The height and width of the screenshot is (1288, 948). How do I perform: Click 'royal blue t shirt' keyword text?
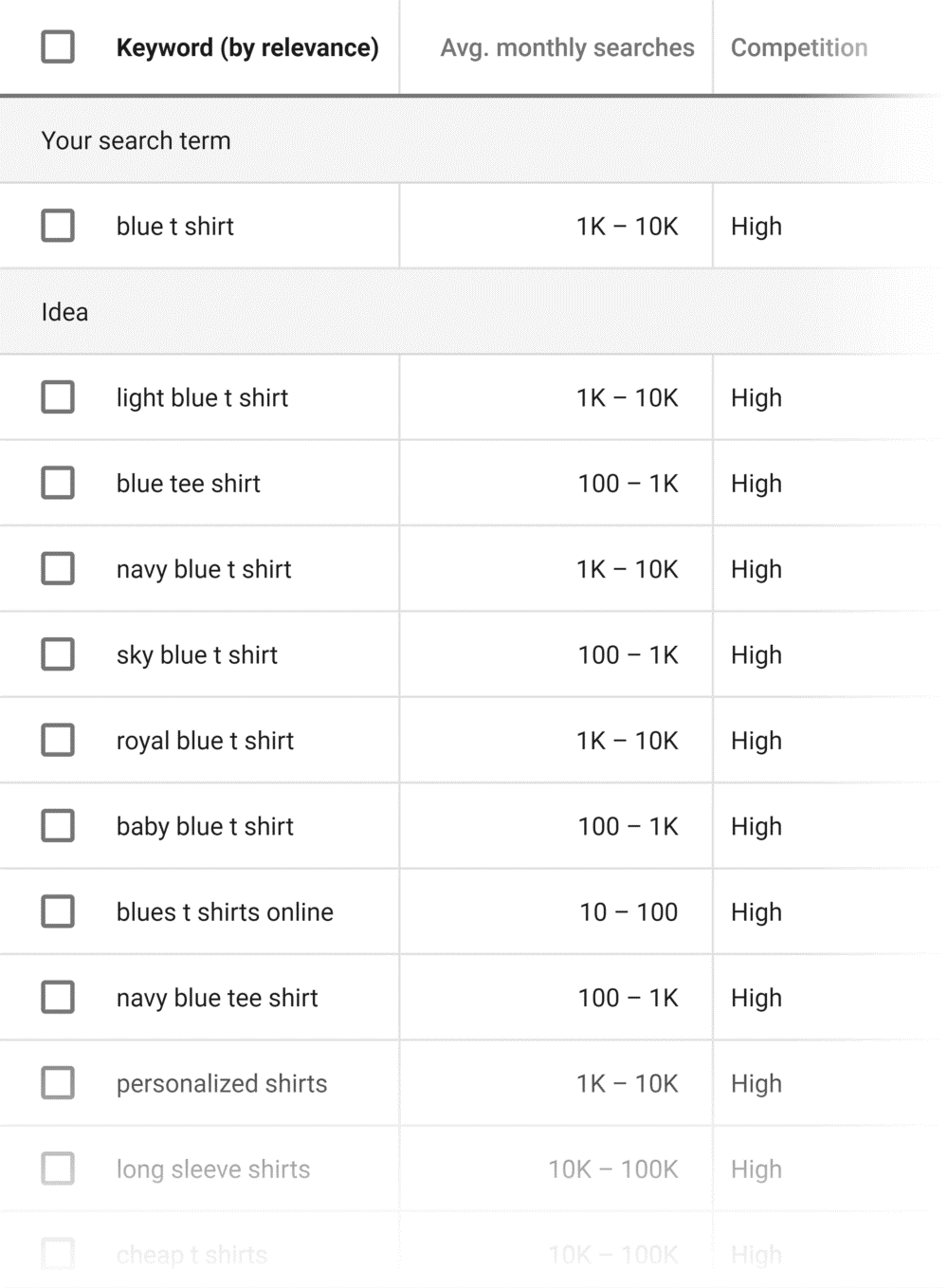pyautogui.click(x=205, y=740)
